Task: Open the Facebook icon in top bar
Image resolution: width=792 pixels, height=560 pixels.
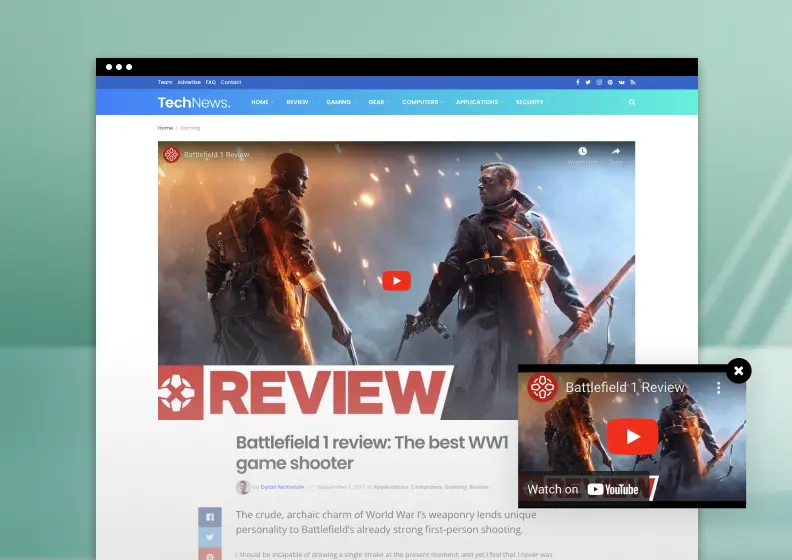Action: (577, 82)
